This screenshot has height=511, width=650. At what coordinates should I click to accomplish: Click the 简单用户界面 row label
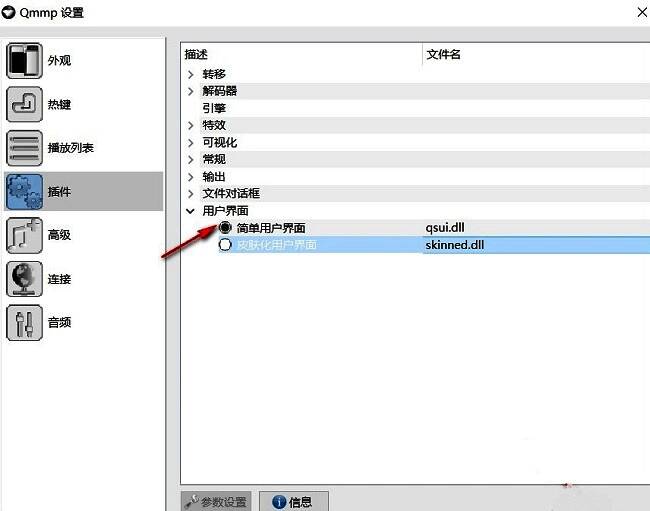tap(271, 228)
